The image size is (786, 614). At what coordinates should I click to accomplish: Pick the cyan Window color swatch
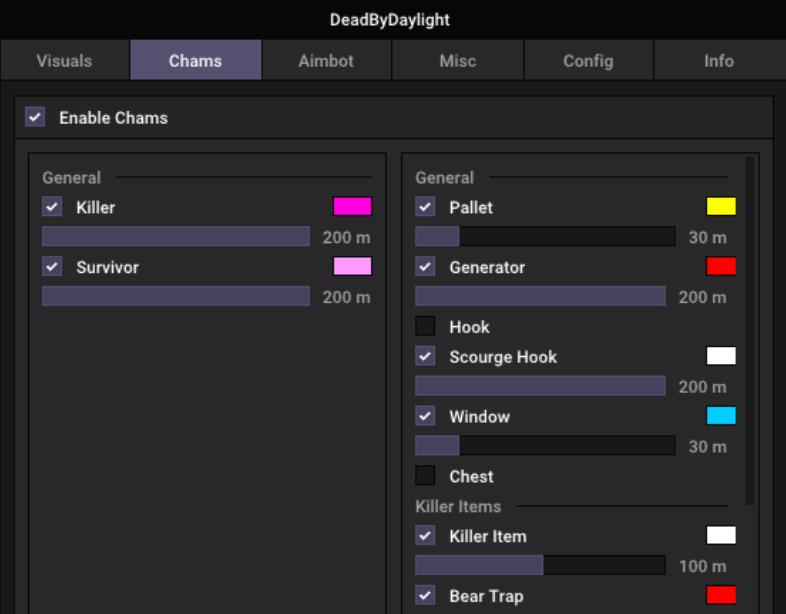pos(721,417)
